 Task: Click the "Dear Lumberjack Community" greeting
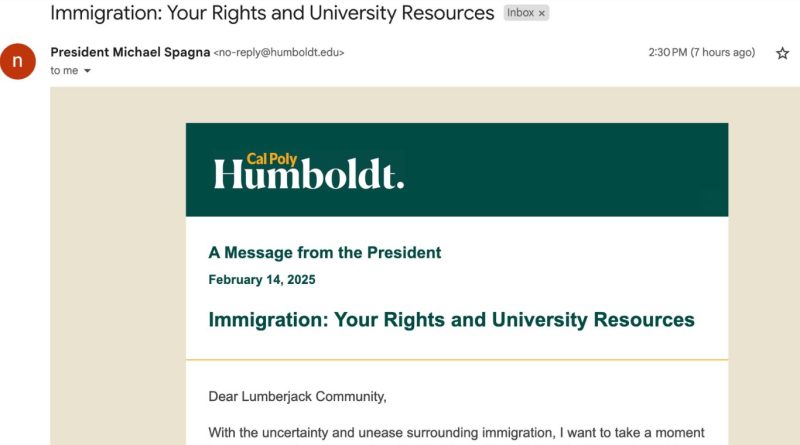pyautogui.click(x=297, y=397)
